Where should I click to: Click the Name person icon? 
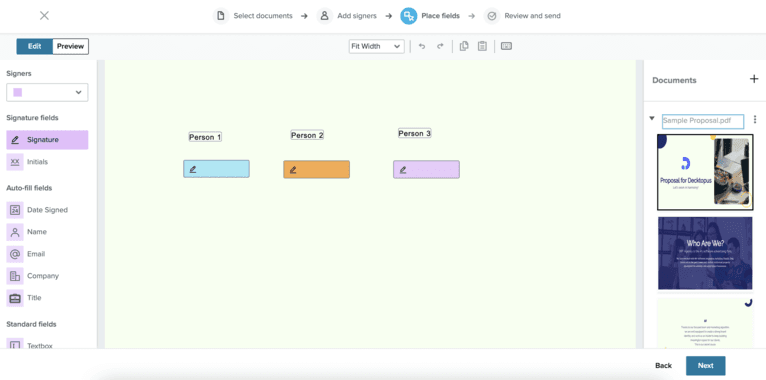[x=15, y=232]
